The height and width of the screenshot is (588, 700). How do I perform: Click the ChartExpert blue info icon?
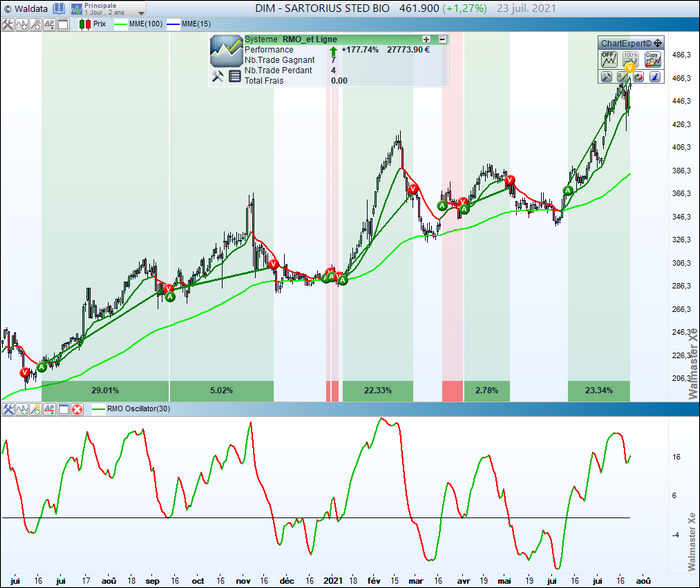[x=654, y=77]
